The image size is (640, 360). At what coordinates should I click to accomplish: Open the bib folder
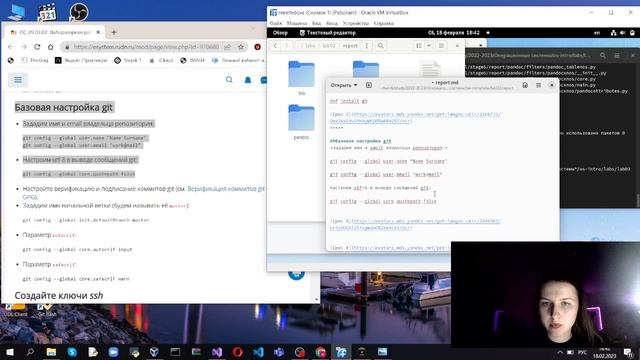point(301,78)
